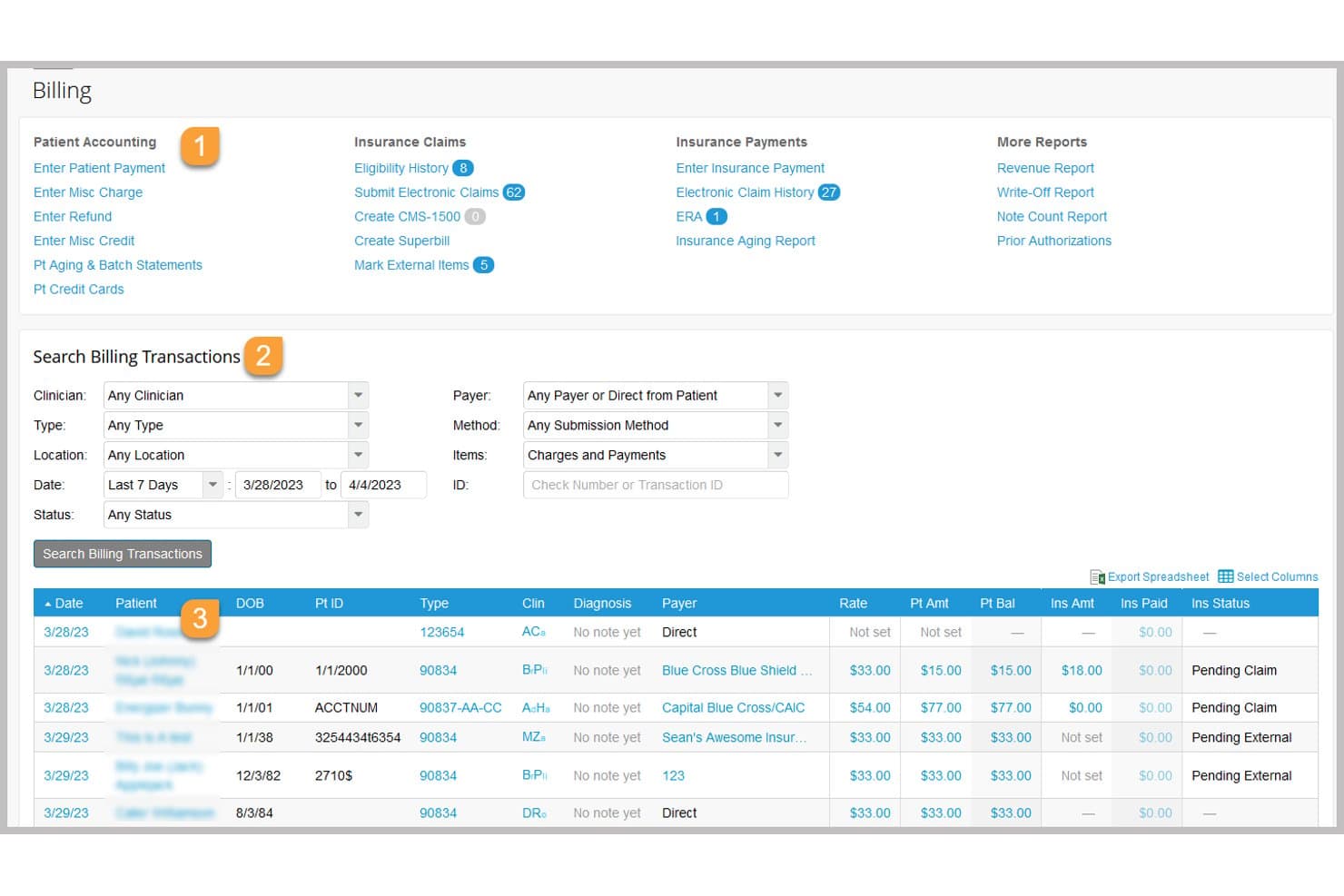The height and width of the screenshot is (896, 1344).
Task: Click payer 123 link
Action: pyautogui.click(x=673, y=776)
